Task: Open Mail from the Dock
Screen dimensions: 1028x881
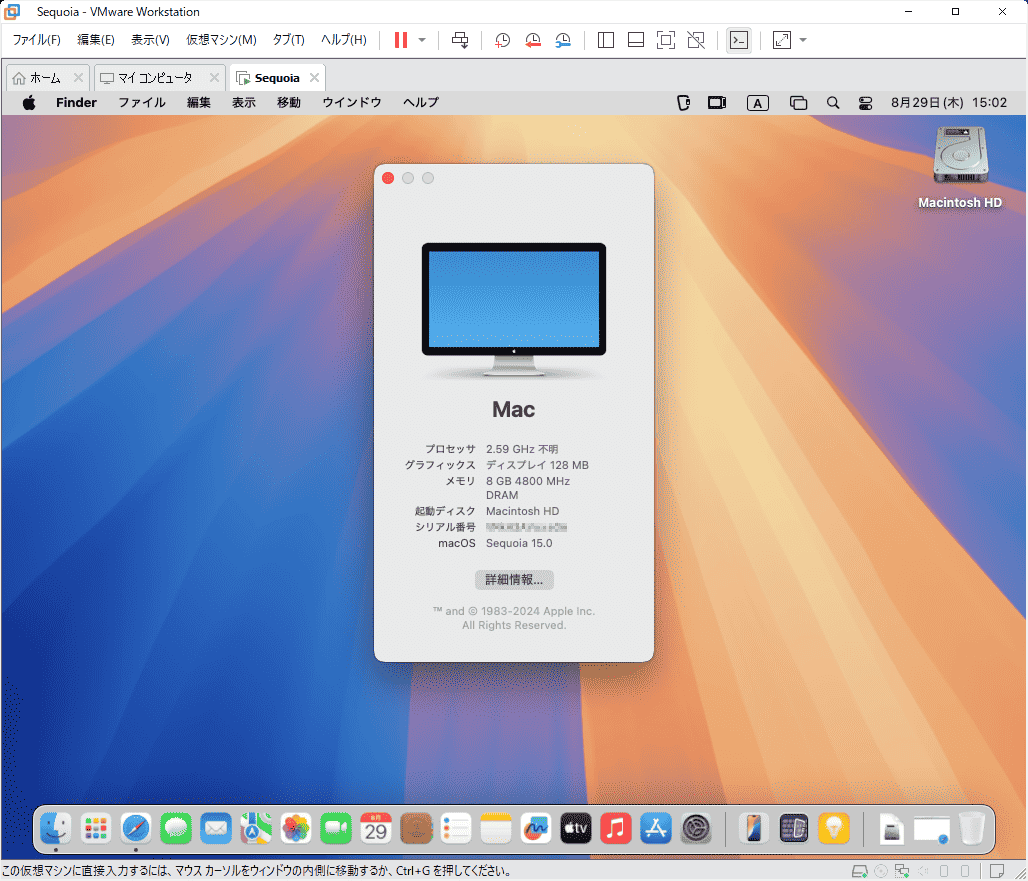Action: click(216, 829)
